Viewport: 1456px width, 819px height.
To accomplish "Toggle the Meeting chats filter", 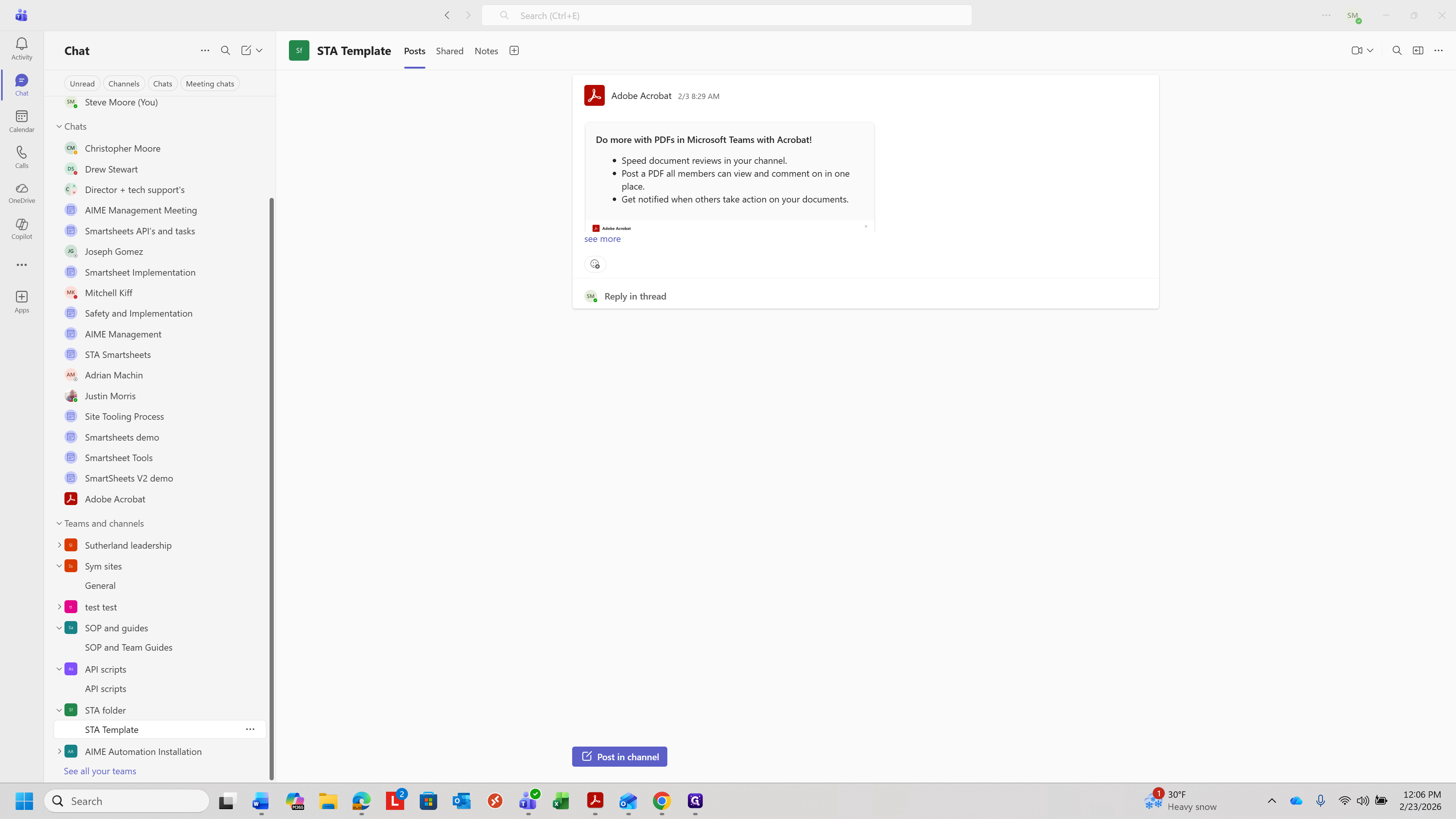I will tap(210, 84).
